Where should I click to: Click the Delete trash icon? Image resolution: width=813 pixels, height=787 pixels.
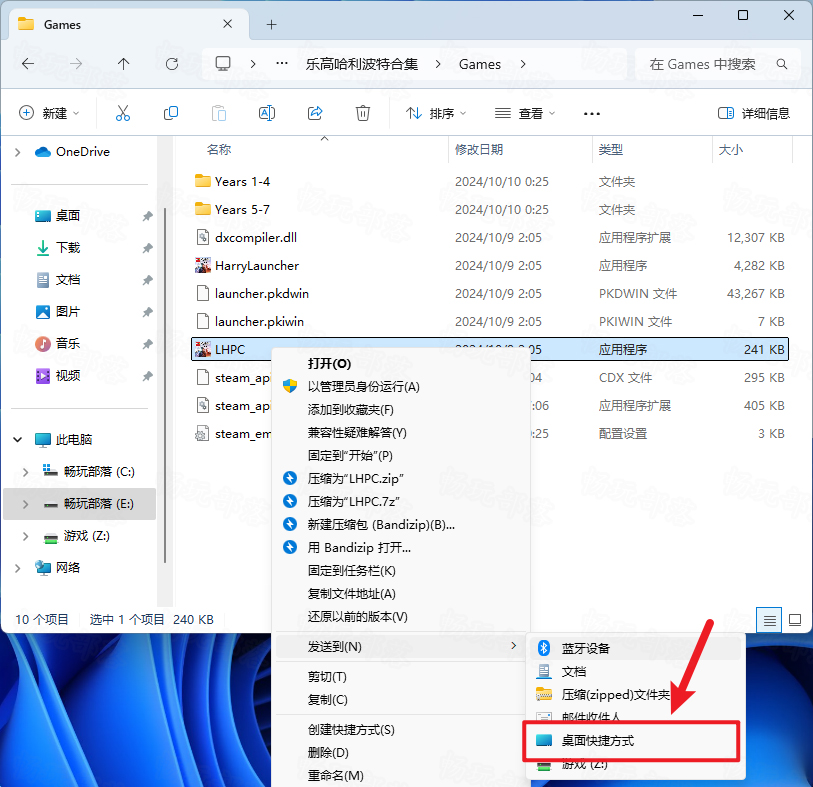(362, 113)
